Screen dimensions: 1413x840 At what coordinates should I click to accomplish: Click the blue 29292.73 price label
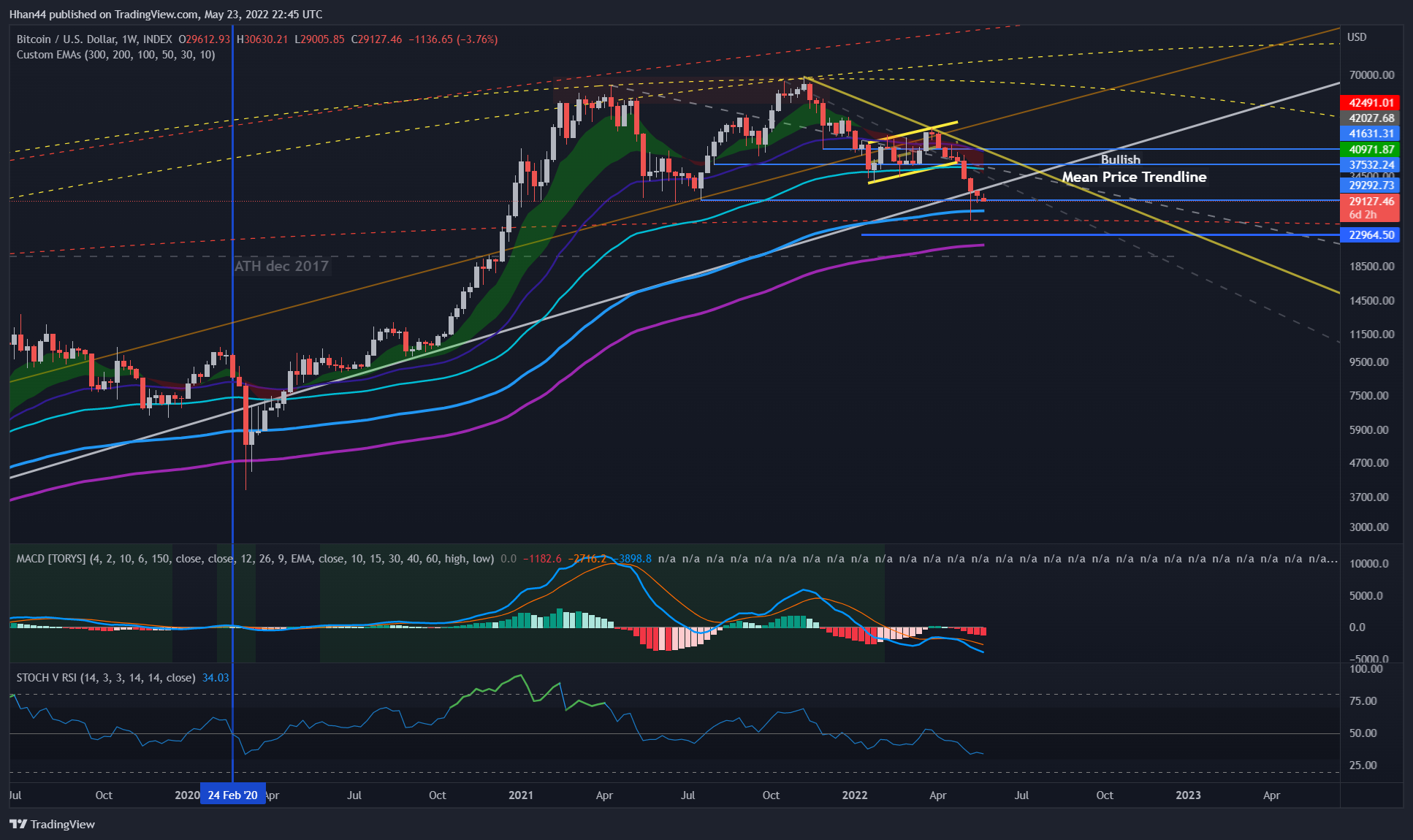pyautogui.click(x=1371, y=186)
